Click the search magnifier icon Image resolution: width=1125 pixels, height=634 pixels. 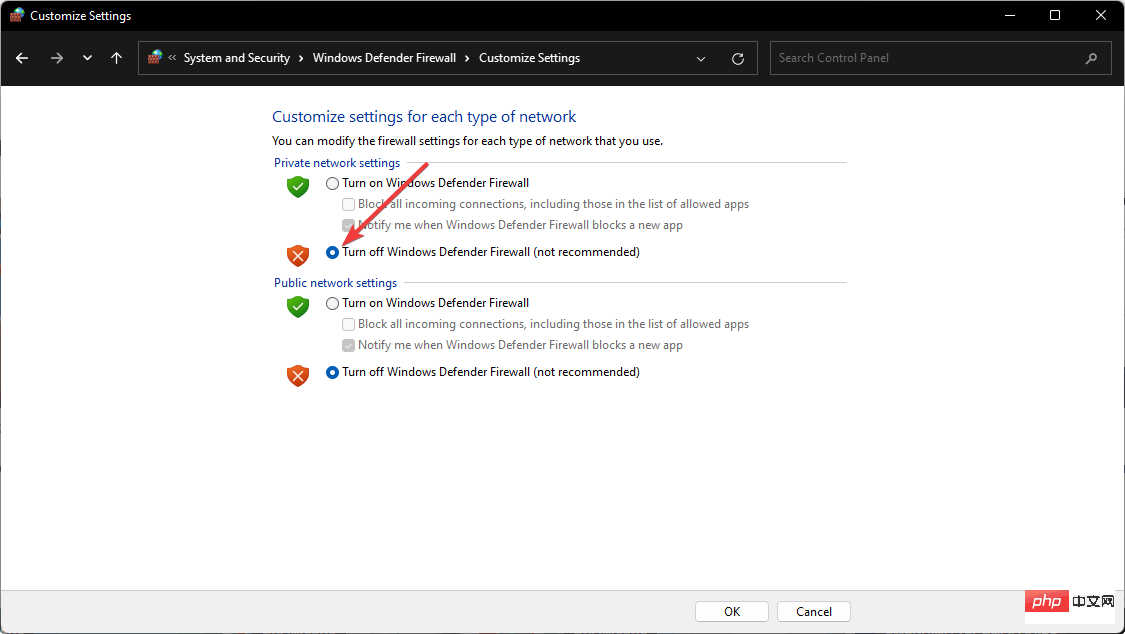point(1091,58)
